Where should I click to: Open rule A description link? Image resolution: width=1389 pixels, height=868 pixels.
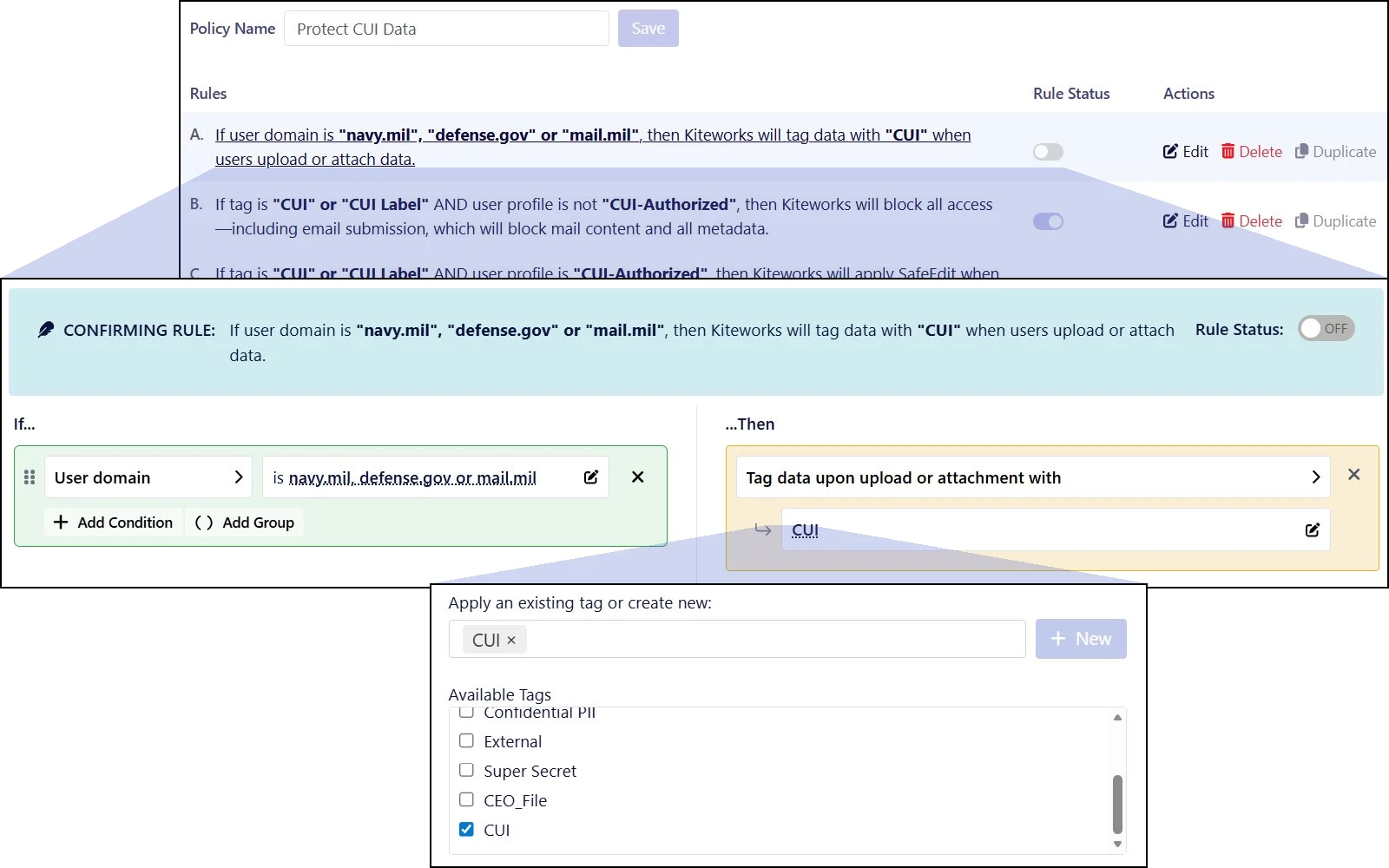pyautogui.click(x=593, y=147)
